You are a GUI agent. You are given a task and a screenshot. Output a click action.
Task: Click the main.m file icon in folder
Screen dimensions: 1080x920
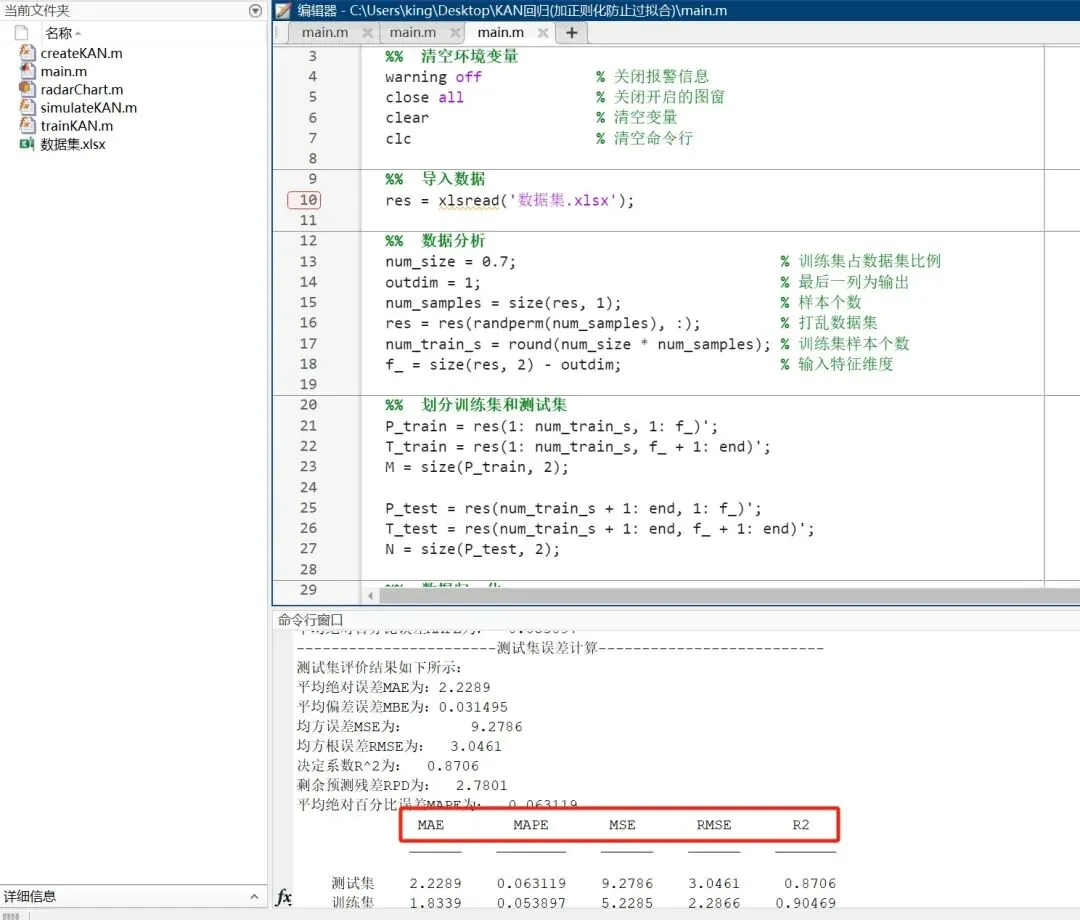click(x=27, y=71)
